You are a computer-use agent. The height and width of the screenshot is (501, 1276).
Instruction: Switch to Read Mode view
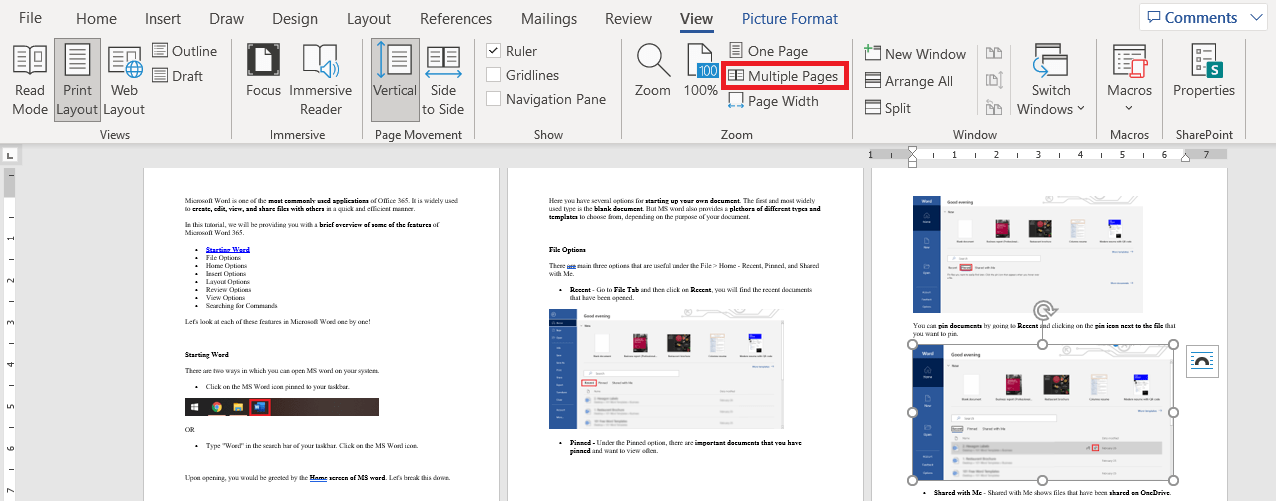30,81
